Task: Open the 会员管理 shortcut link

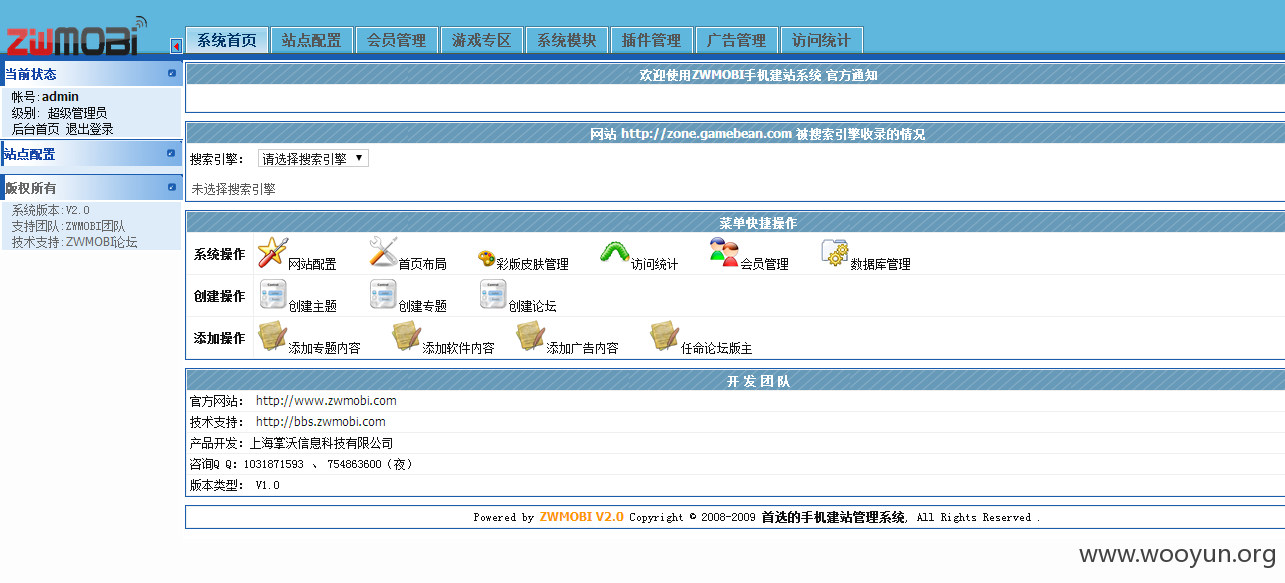Action: pos(764,264)
